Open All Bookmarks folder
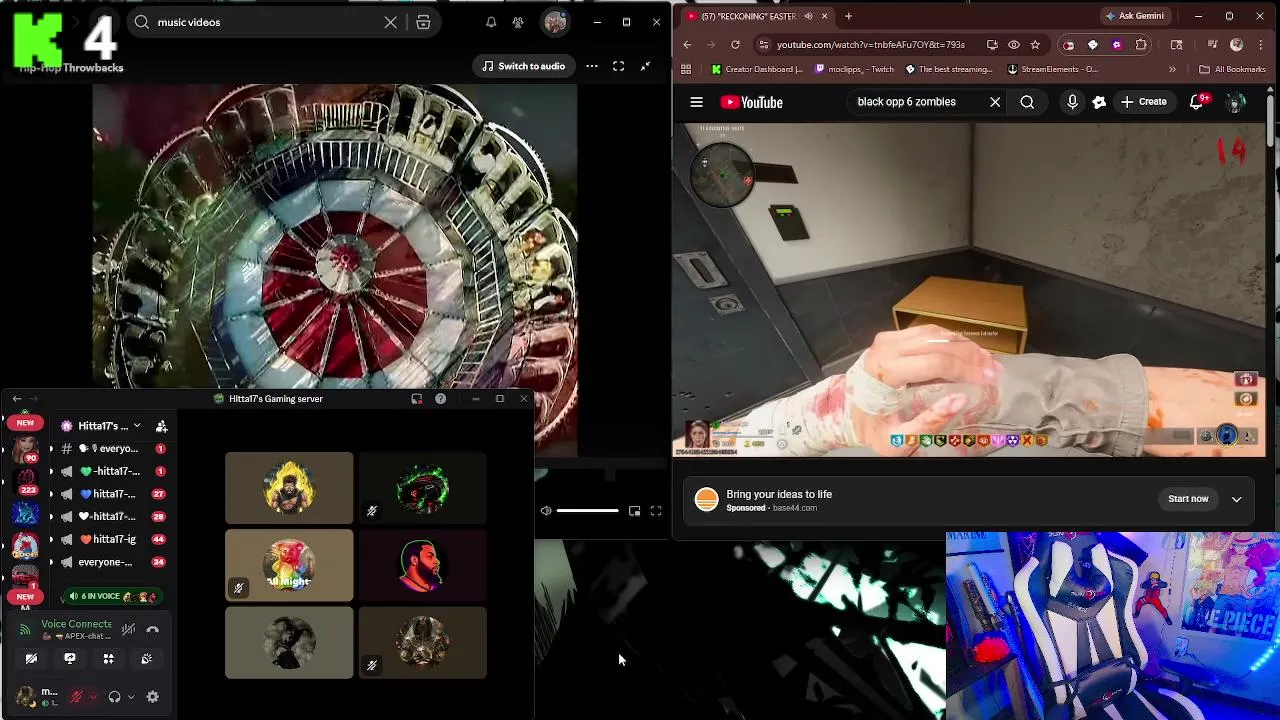 (1232, 70)
